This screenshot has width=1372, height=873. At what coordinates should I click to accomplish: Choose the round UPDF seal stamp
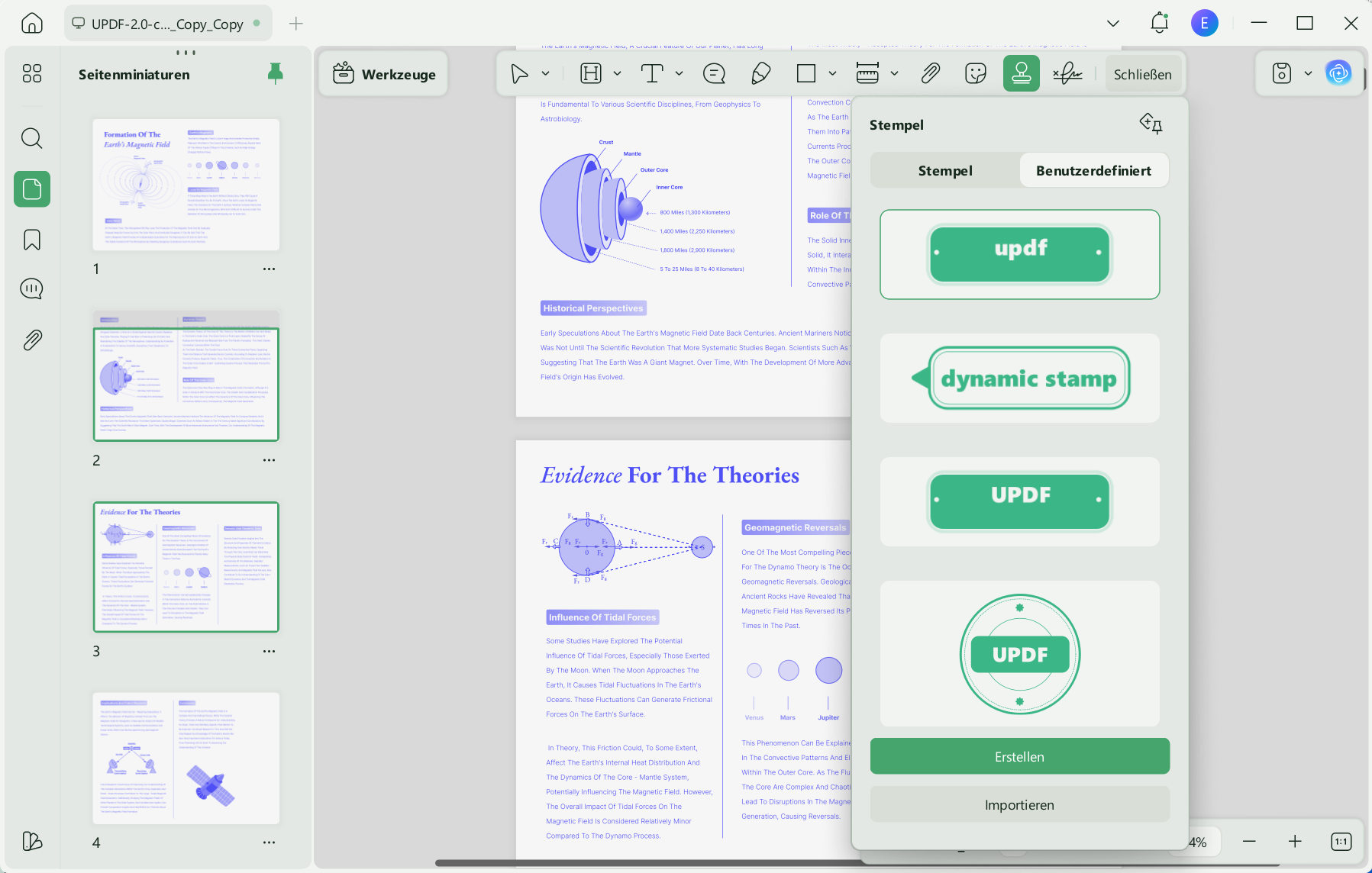point(1020,654)
